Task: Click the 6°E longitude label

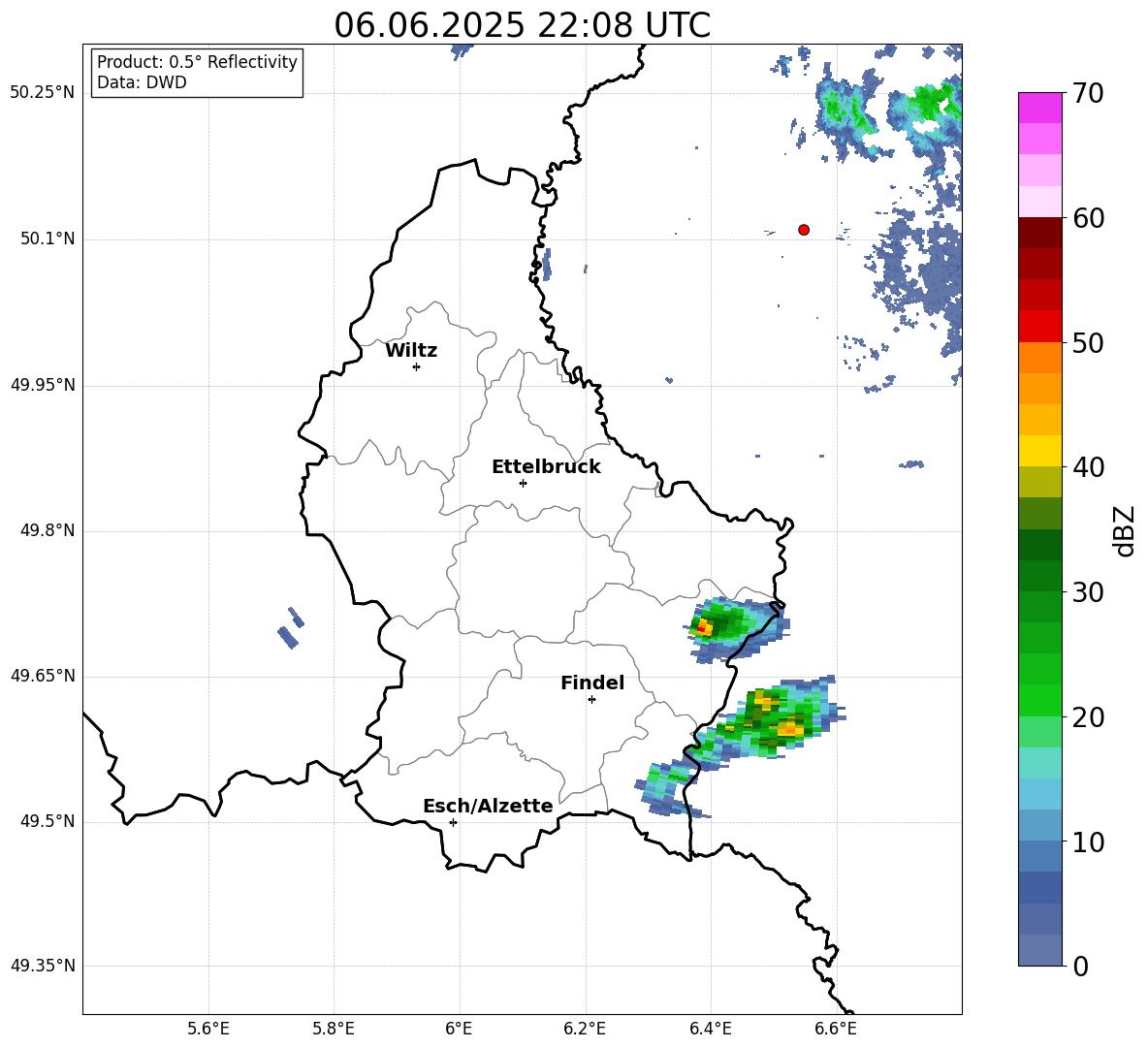Action: (x=459, y=1029)
